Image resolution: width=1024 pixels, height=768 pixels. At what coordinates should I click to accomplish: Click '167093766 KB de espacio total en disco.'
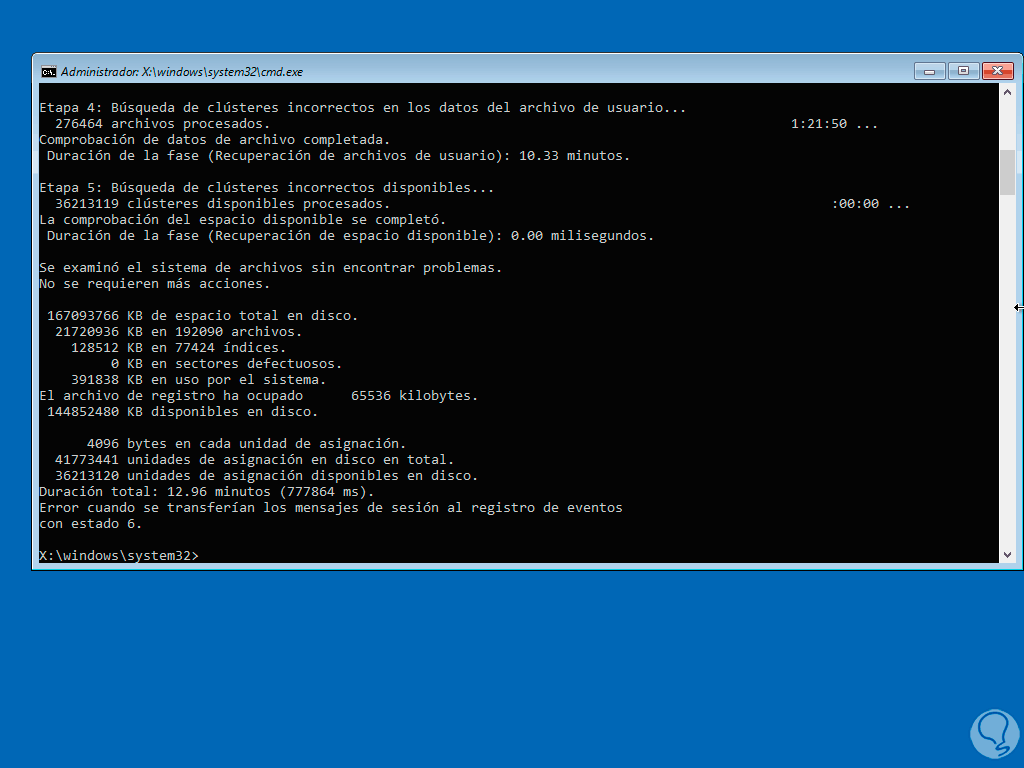(202, 316)
